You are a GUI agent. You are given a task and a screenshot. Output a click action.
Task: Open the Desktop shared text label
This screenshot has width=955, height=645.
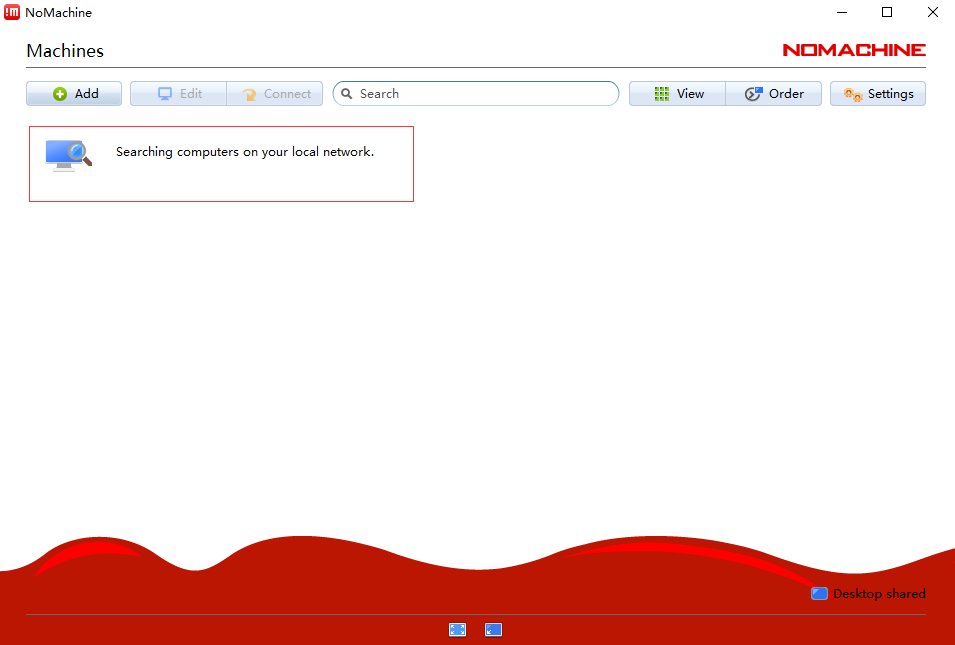879,594
